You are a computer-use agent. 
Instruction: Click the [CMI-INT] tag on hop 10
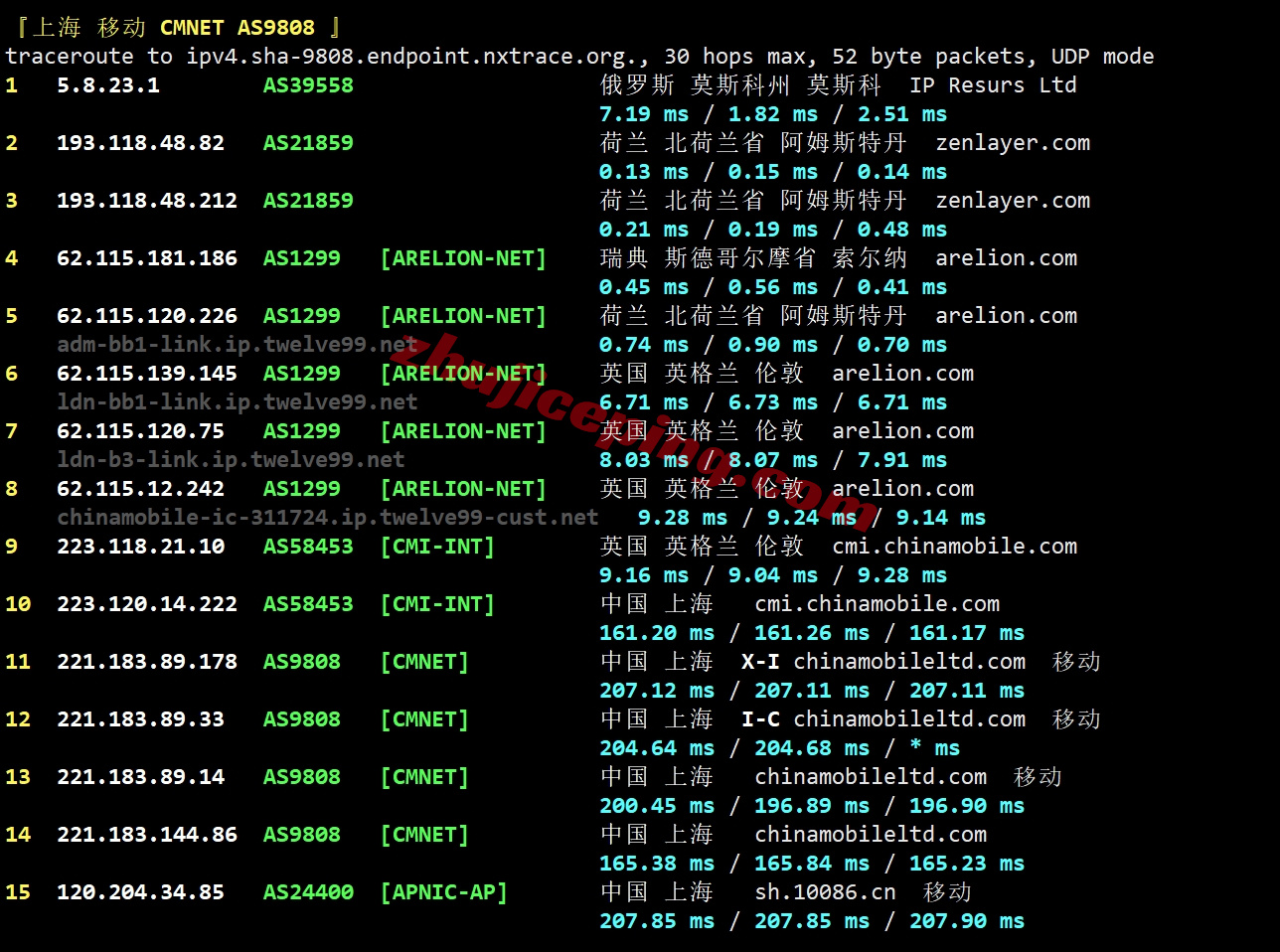pos(437,604)
